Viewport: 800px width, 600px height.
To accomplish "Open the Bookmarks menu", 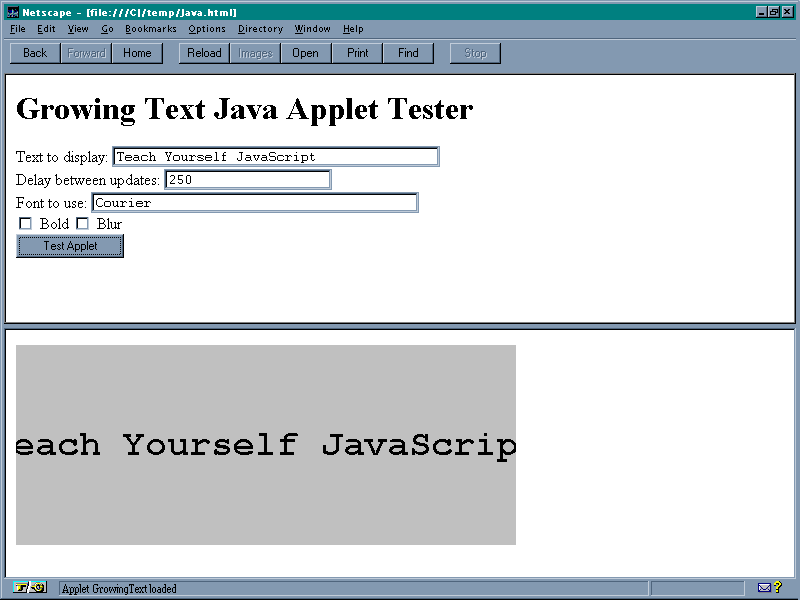I will [150, 29].
